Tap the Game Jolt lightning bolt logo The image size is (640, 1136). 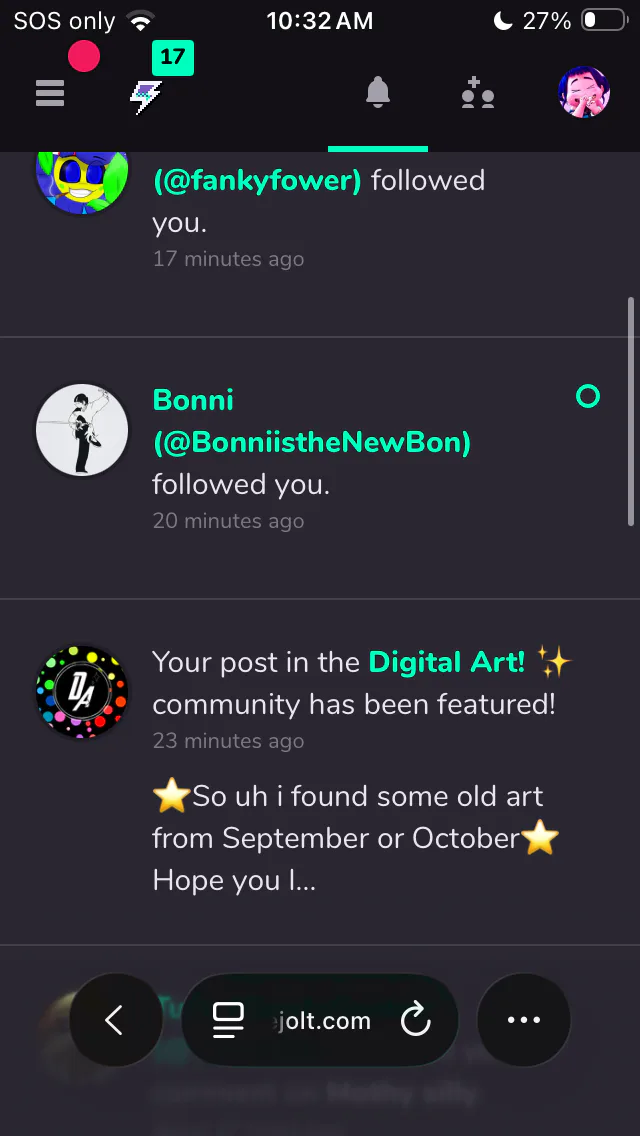[x=146, y=97]
